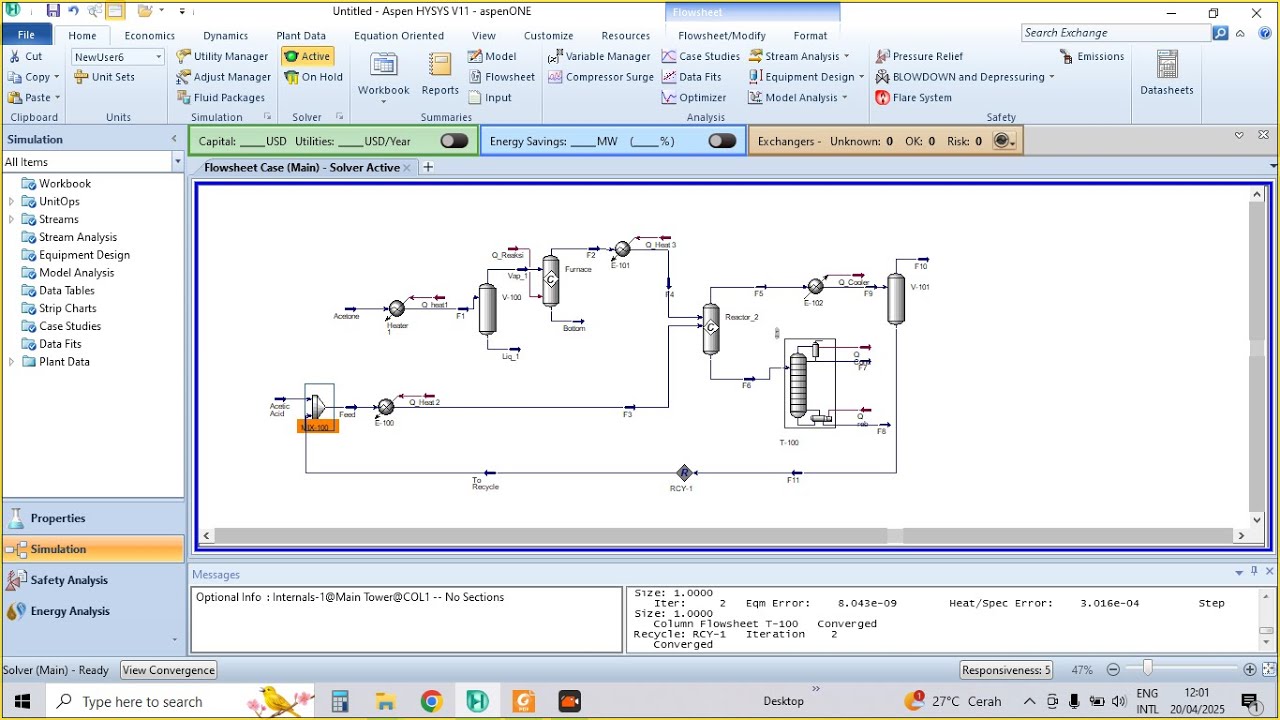
Task: Open Fluid Packages
Action: [221, 98]
